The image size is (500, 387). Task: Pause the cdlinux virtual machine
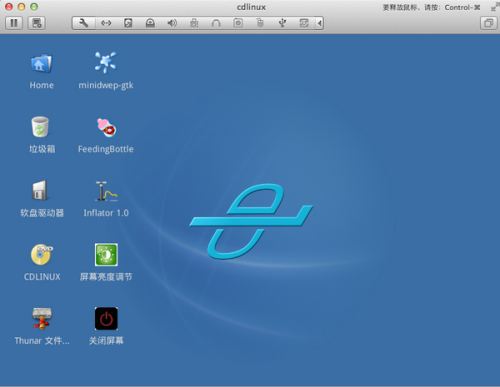coord(14,23)
